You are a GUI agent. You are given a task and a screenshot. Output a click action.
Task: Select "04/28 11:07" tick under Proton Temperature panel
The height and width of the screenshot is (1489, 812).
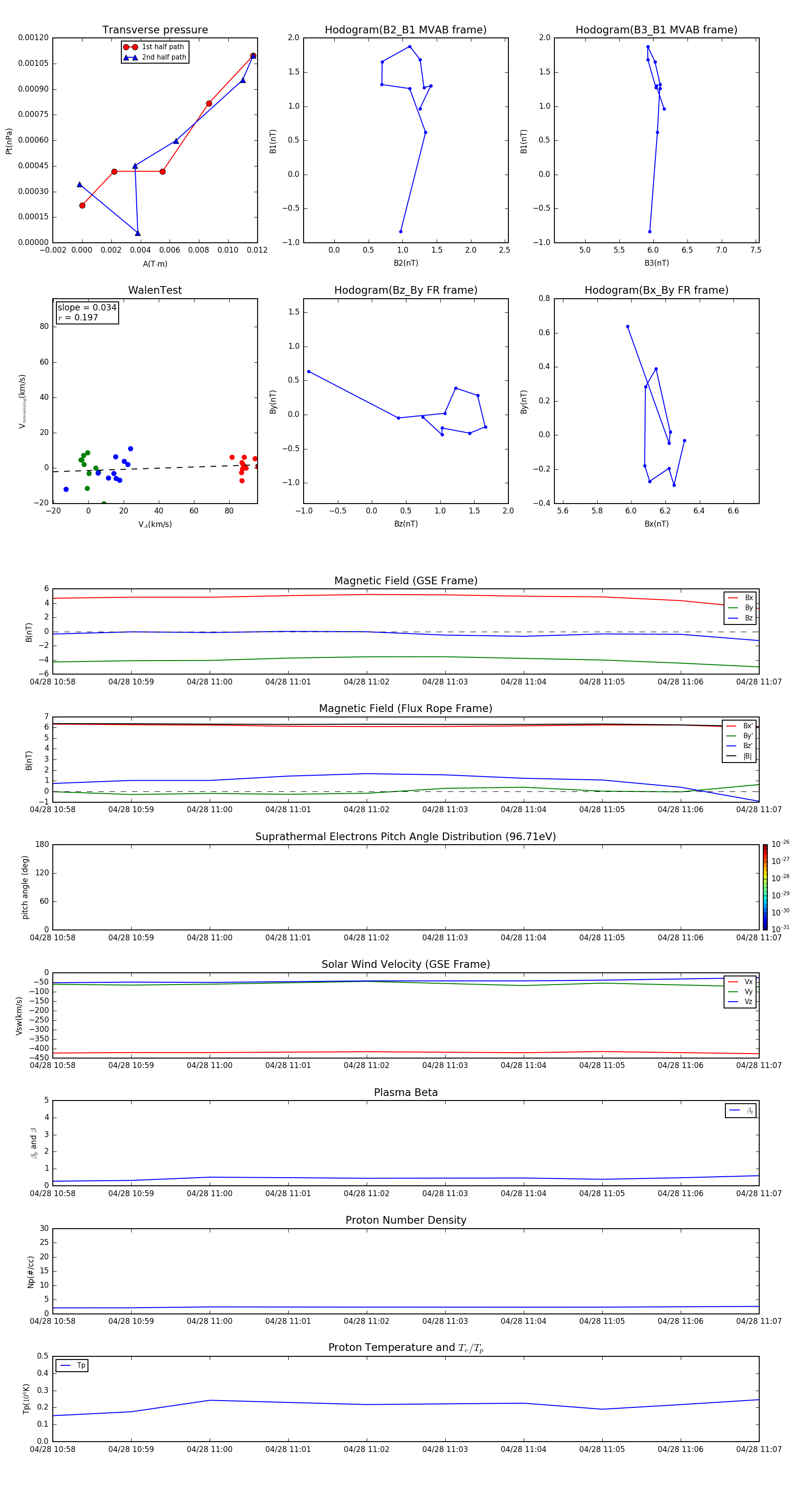point(759,1449)
